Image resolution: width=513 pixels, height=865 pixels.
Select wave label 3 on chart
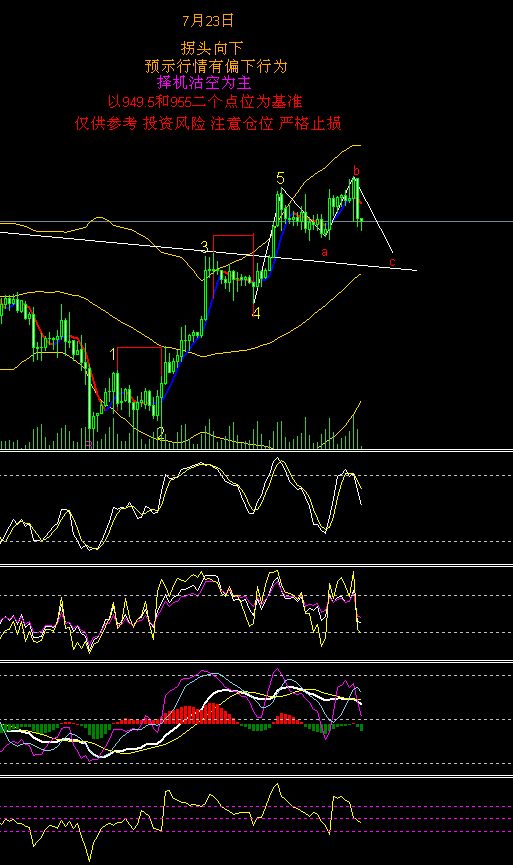204,247
